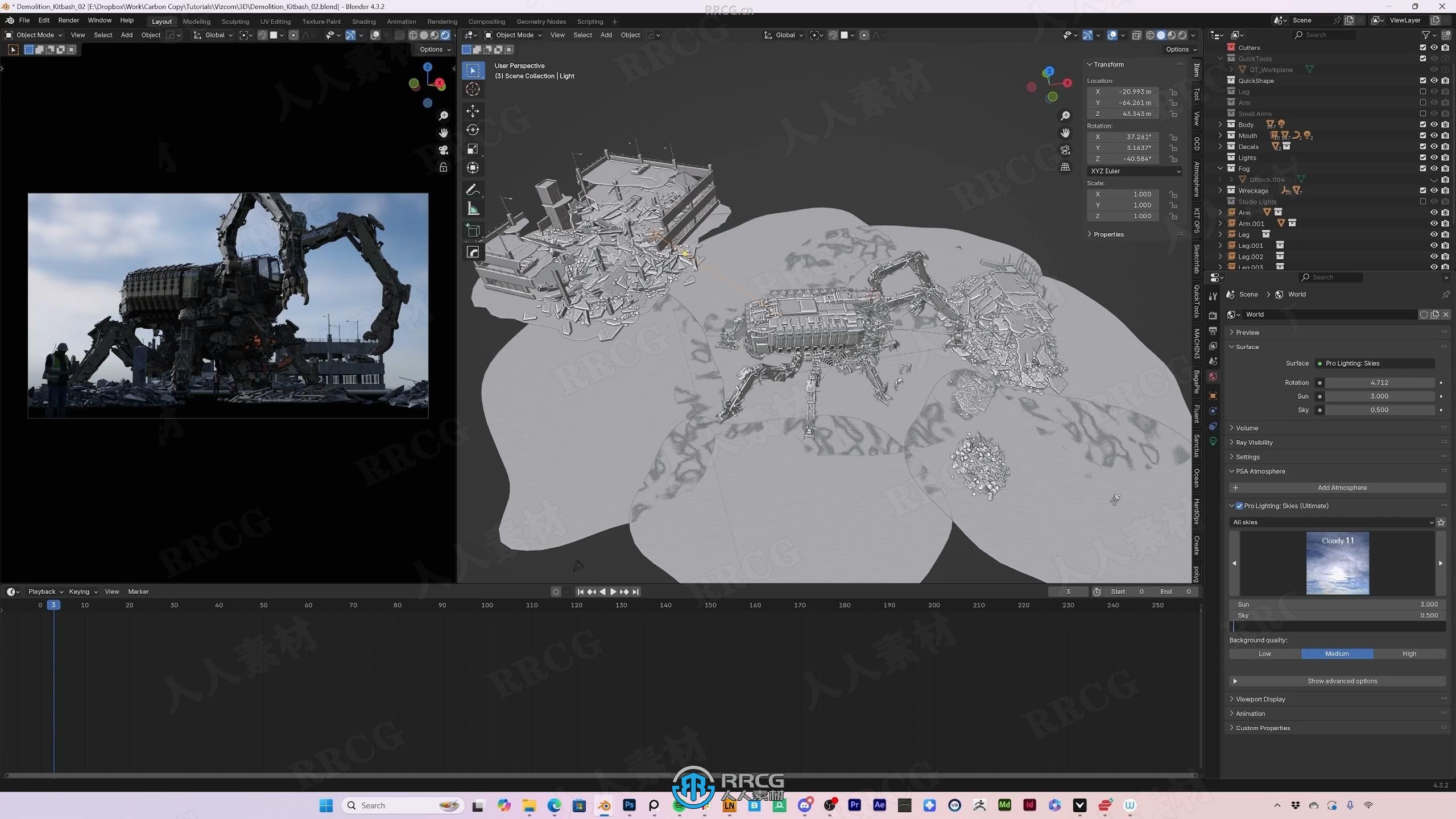
Task: Open the All skies category dropdown
Action: pos(1333,522)
